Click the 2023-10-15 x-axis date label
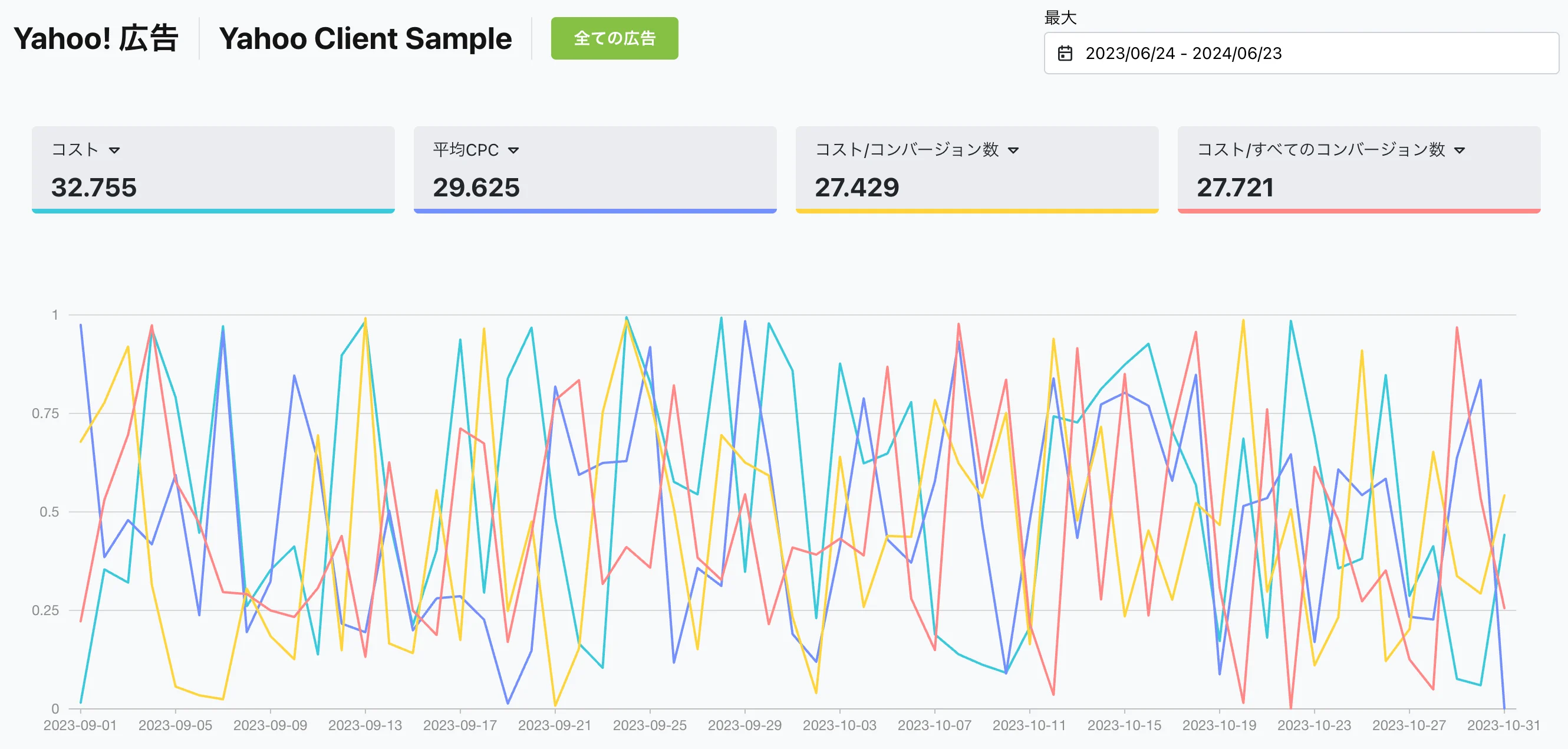Screen dimensions: 1568x749 tap(1124, 725)
